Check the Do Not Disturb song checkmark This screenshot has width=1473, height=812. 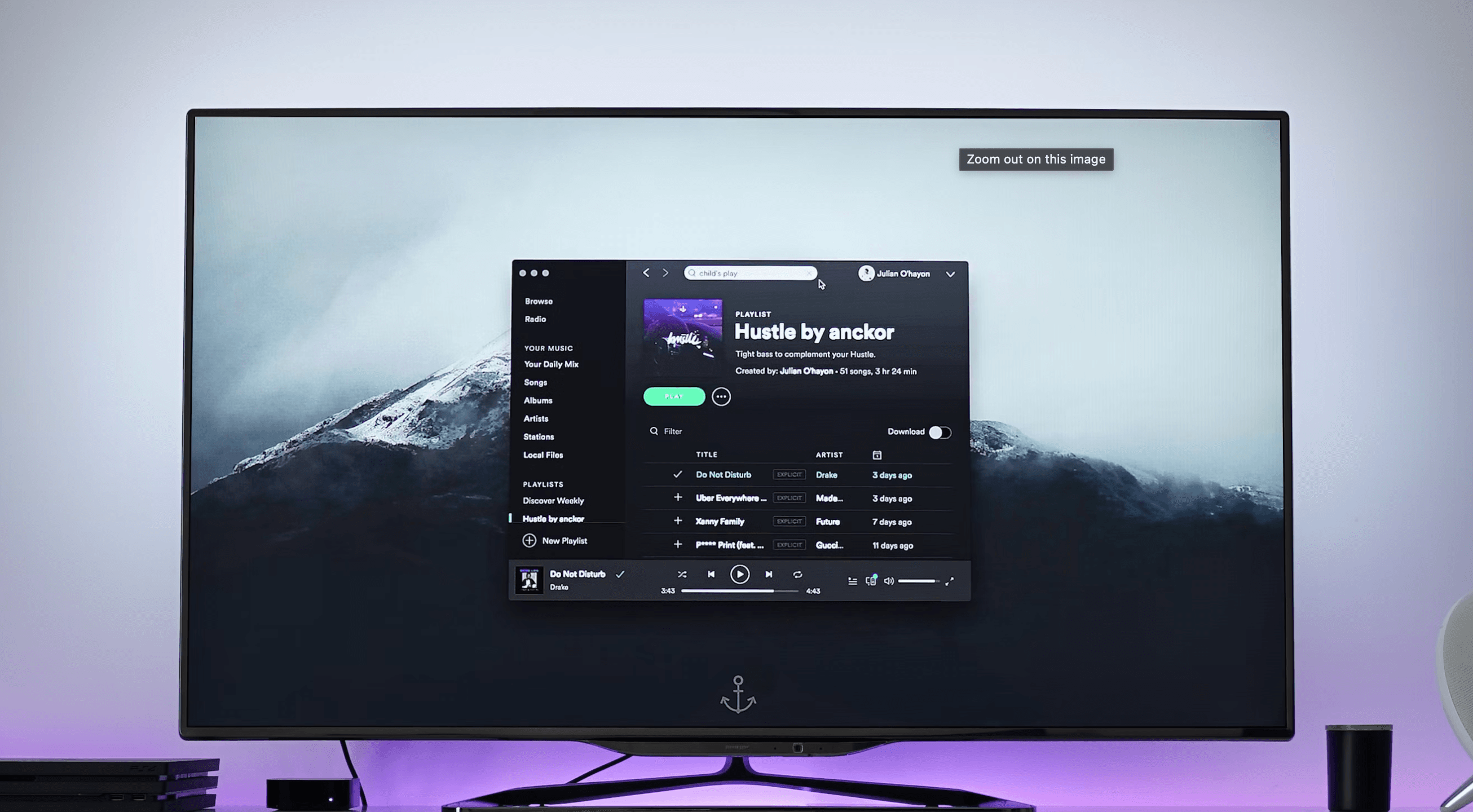(677, 474)
